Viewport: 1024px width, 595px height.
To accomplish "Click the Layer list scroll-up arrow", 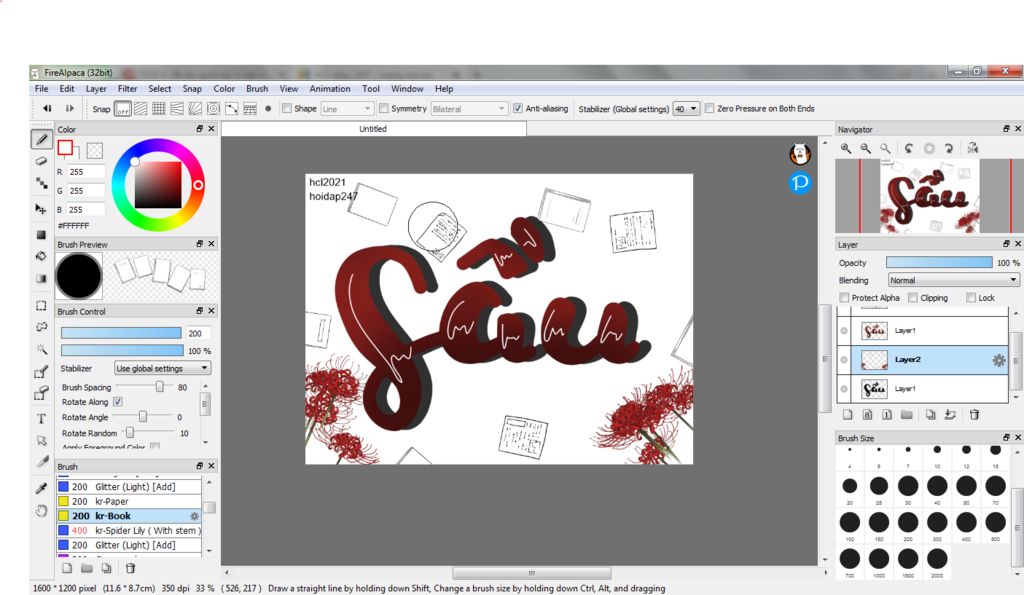I will 1016,314.
